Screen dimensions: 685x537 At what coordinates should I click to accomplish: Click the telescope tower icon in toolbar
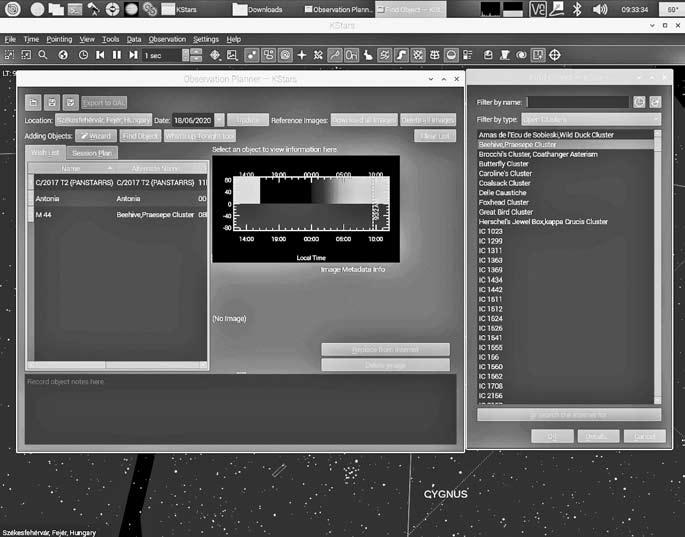tap(505, 55)
